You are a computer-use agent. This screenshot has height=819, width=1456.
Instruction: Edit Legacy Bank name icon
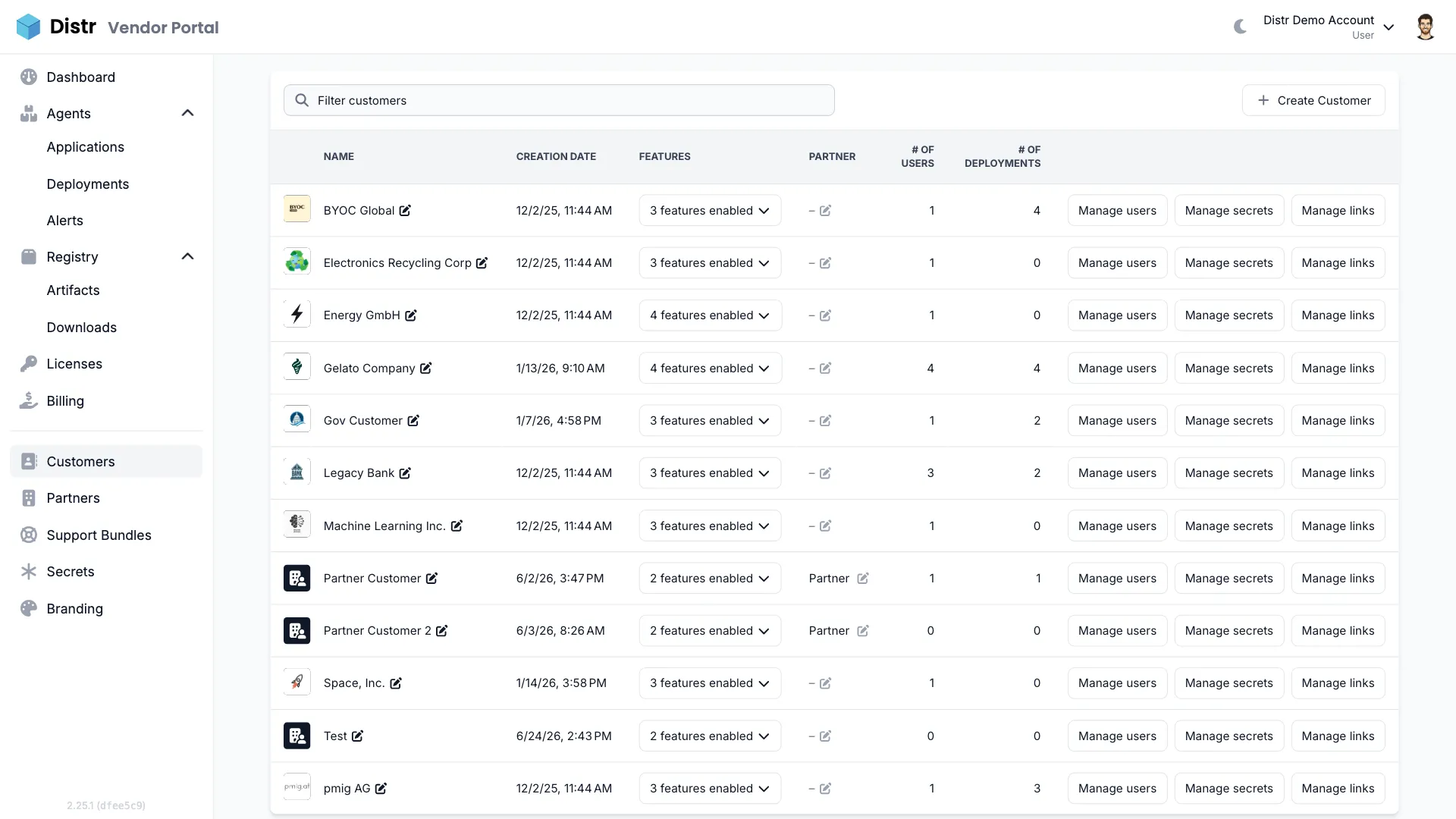coord(406,473)
